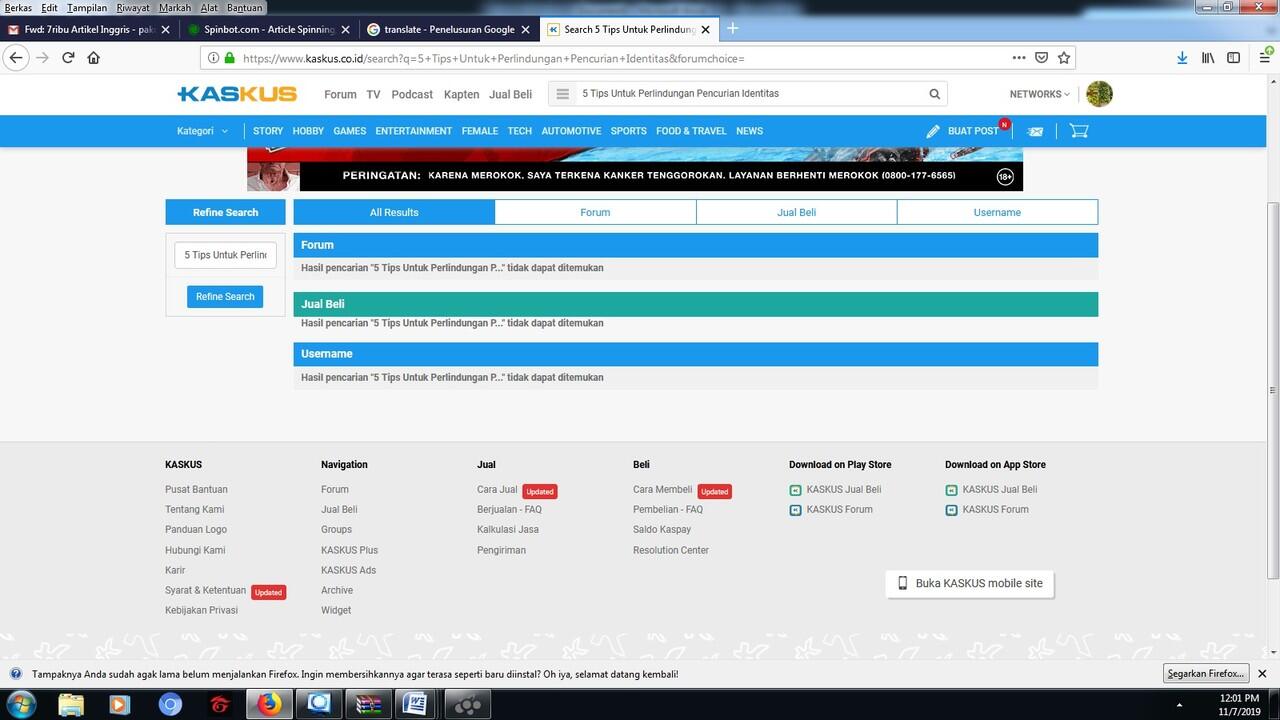Image resolution: width=1280 pixels, height=720 pixels.
Task: Open the Tampilan menu
Action: [87, 7]
